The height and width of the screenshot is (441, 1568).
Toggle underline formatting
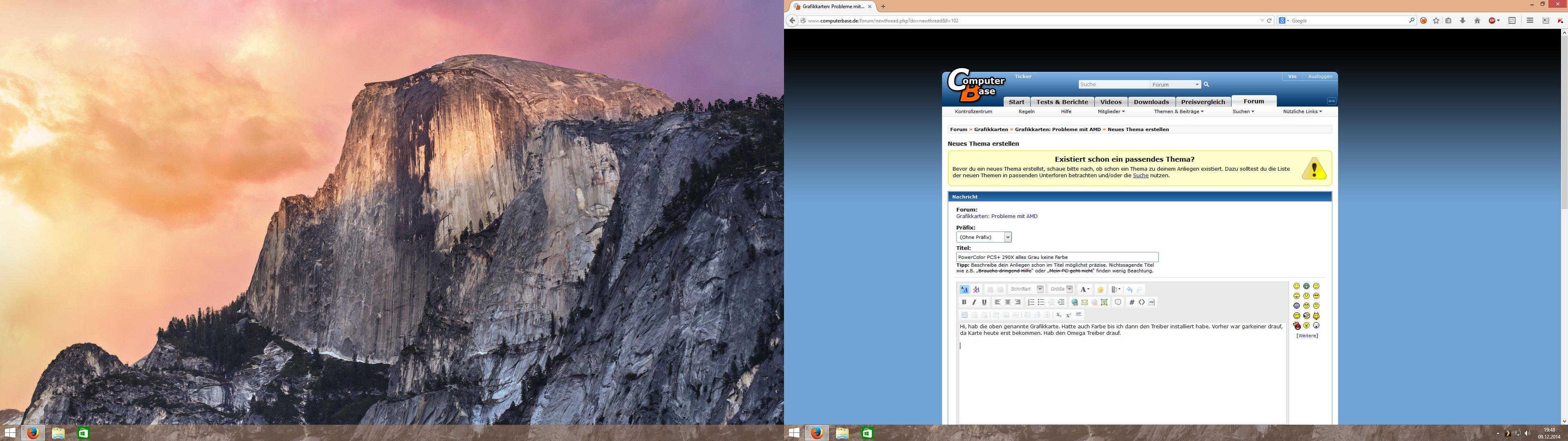coord(984,302)
